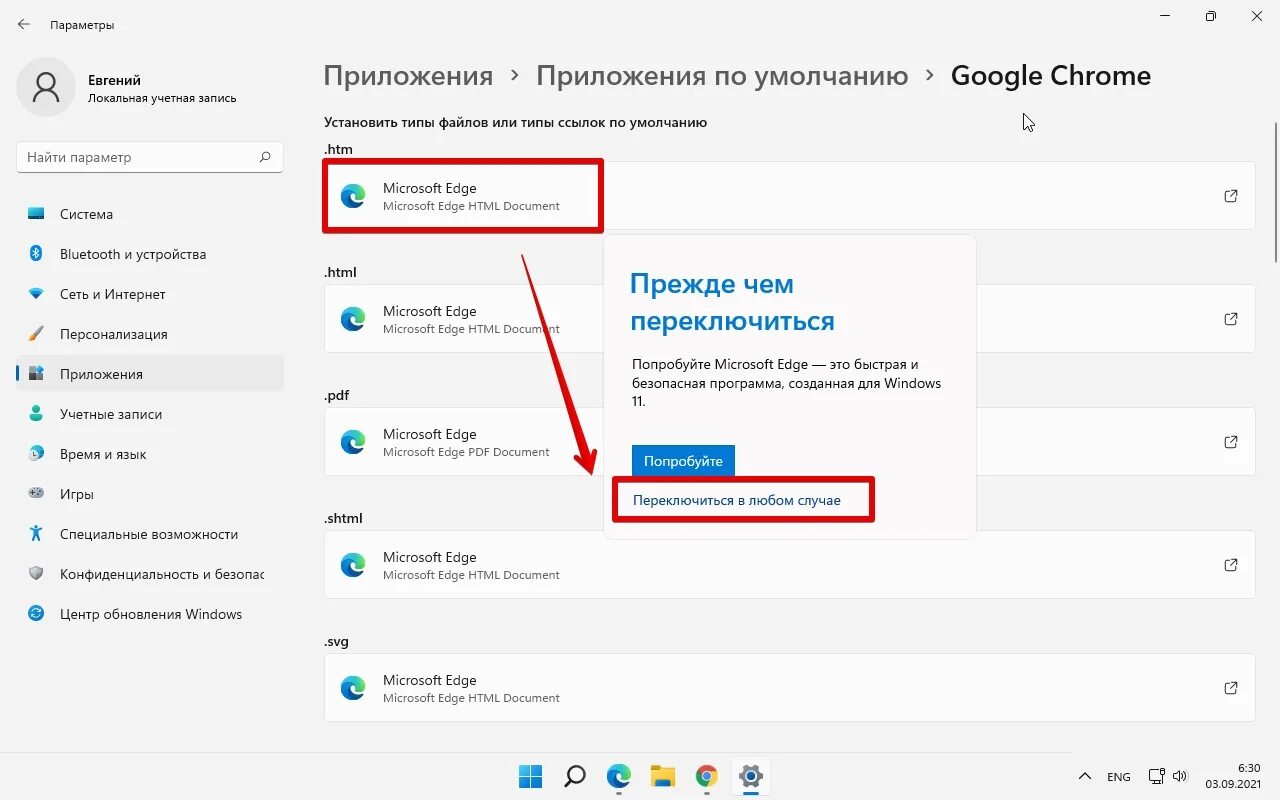Open Персонализация settings
Screen dimensions: 1280x800
(x=150, y=334)
